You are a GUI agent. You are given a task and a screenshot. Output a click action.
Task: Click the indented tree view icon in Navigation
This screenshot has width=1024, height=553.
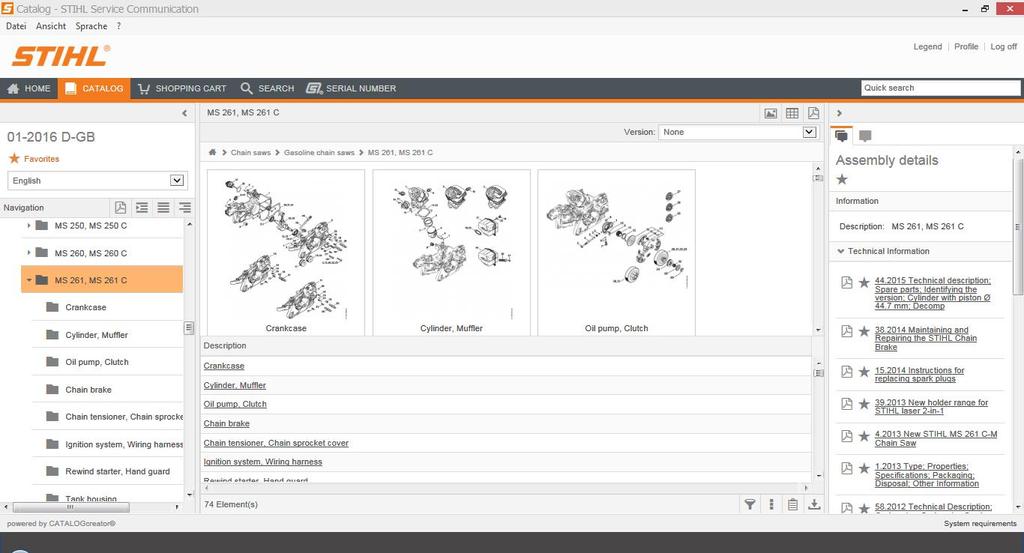pyautogui.click(x=142, y=208)
